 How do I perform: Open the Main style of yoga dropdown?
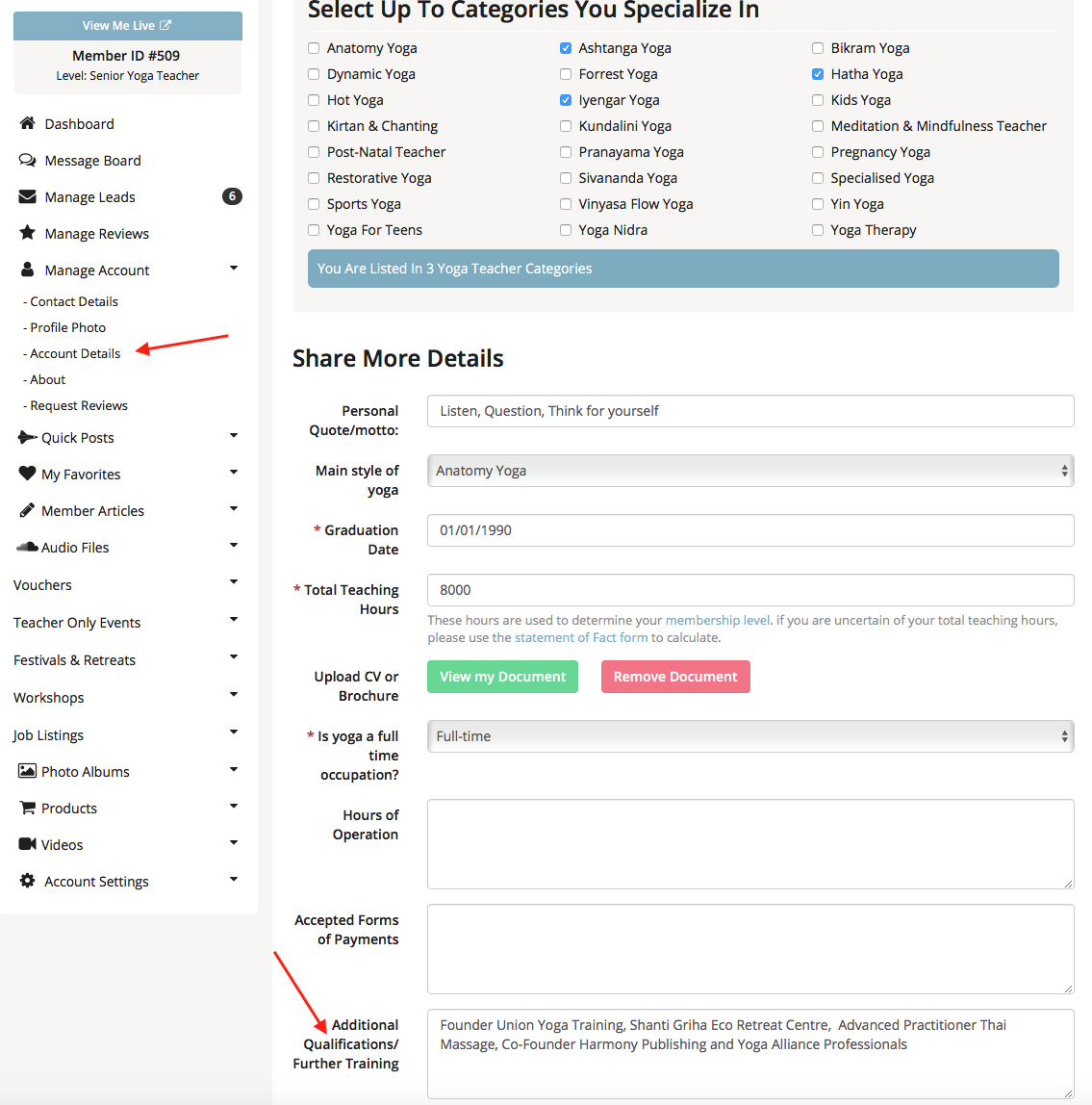coord(749,471)
